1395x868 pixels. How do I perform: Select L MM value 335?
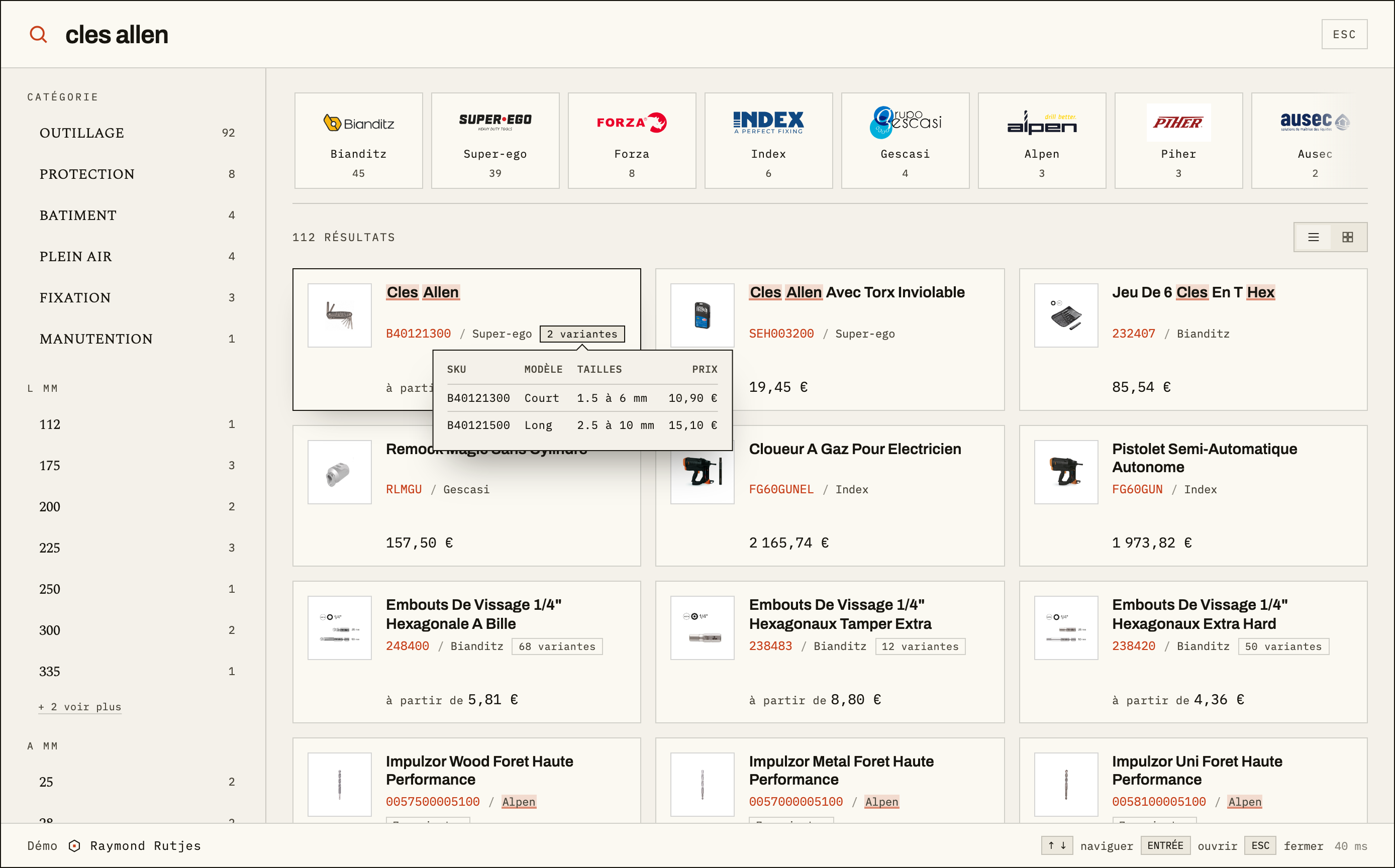tap(137, 671)
